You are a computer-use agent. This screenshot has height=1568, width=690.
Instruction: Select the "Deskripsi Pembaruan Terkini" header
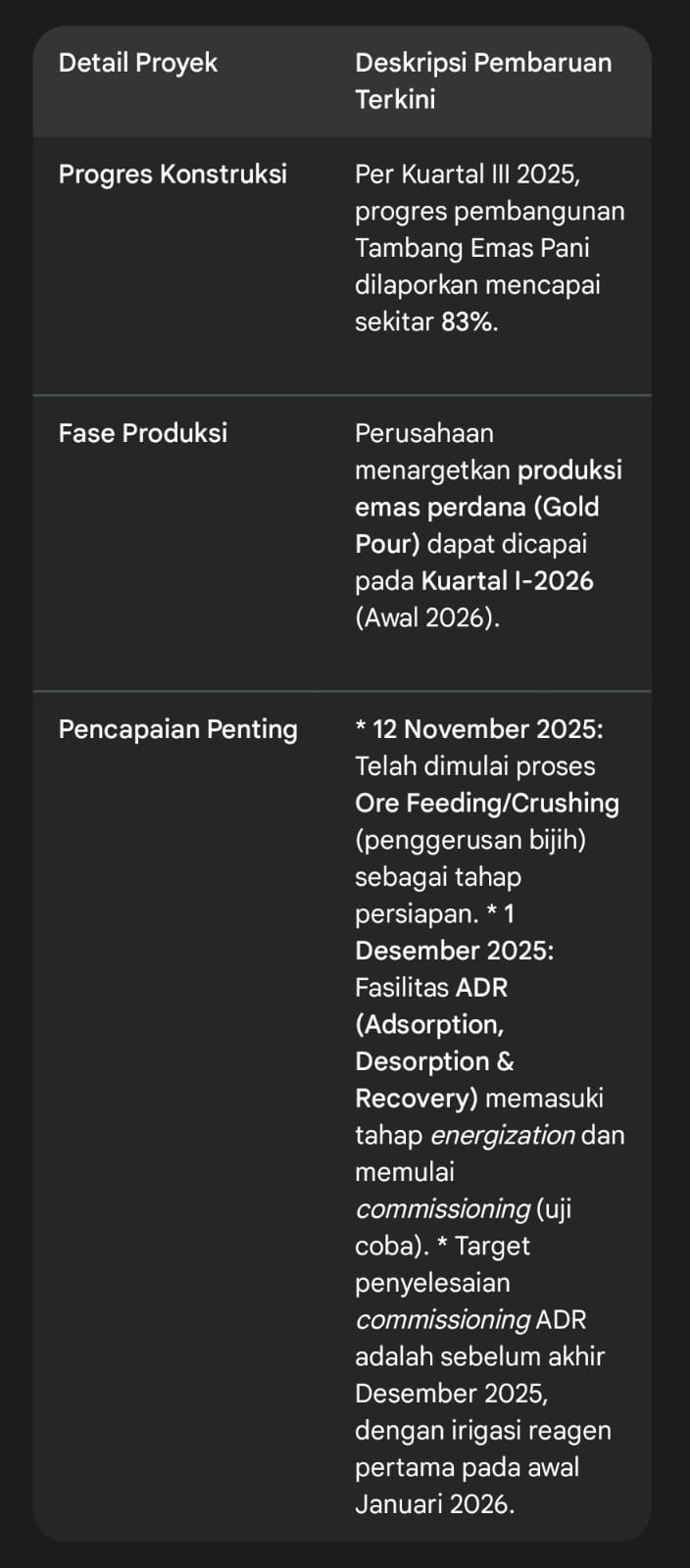[482, 80]
